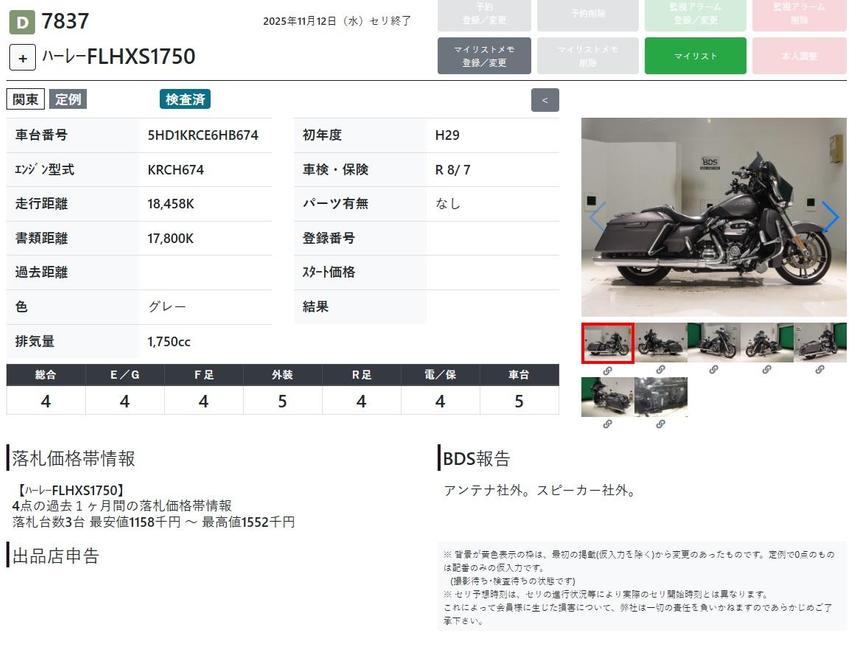
Task: Click link icon under fifth thumbnail
Action: click(x=820, y=370)
